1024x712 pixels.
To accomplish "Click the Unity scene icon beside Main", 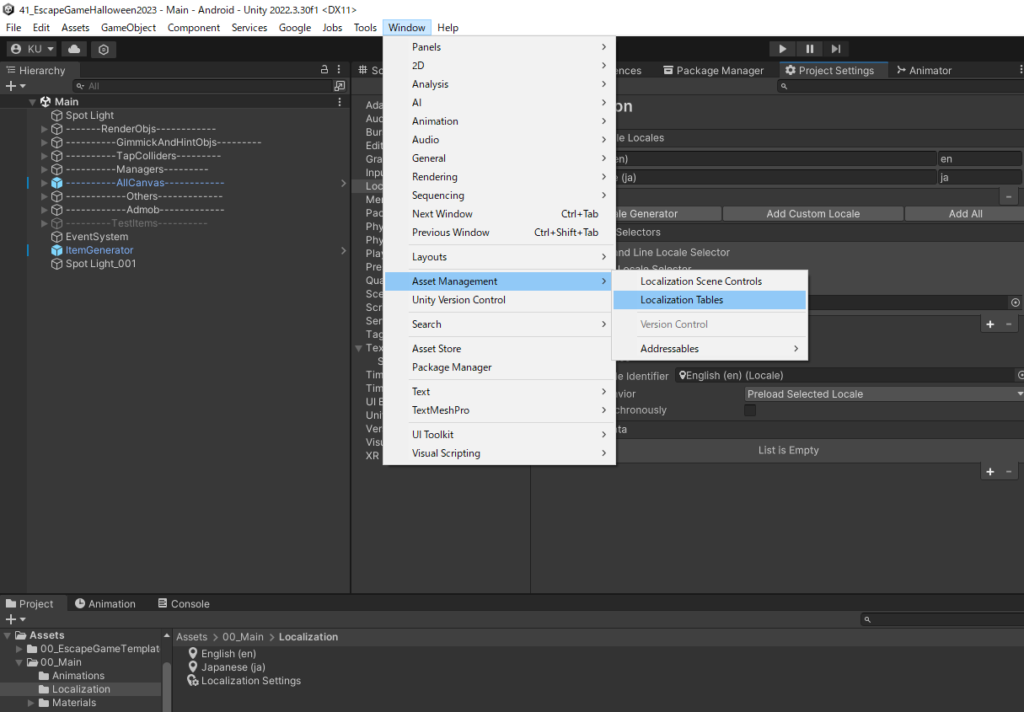I will pos(46,102).
